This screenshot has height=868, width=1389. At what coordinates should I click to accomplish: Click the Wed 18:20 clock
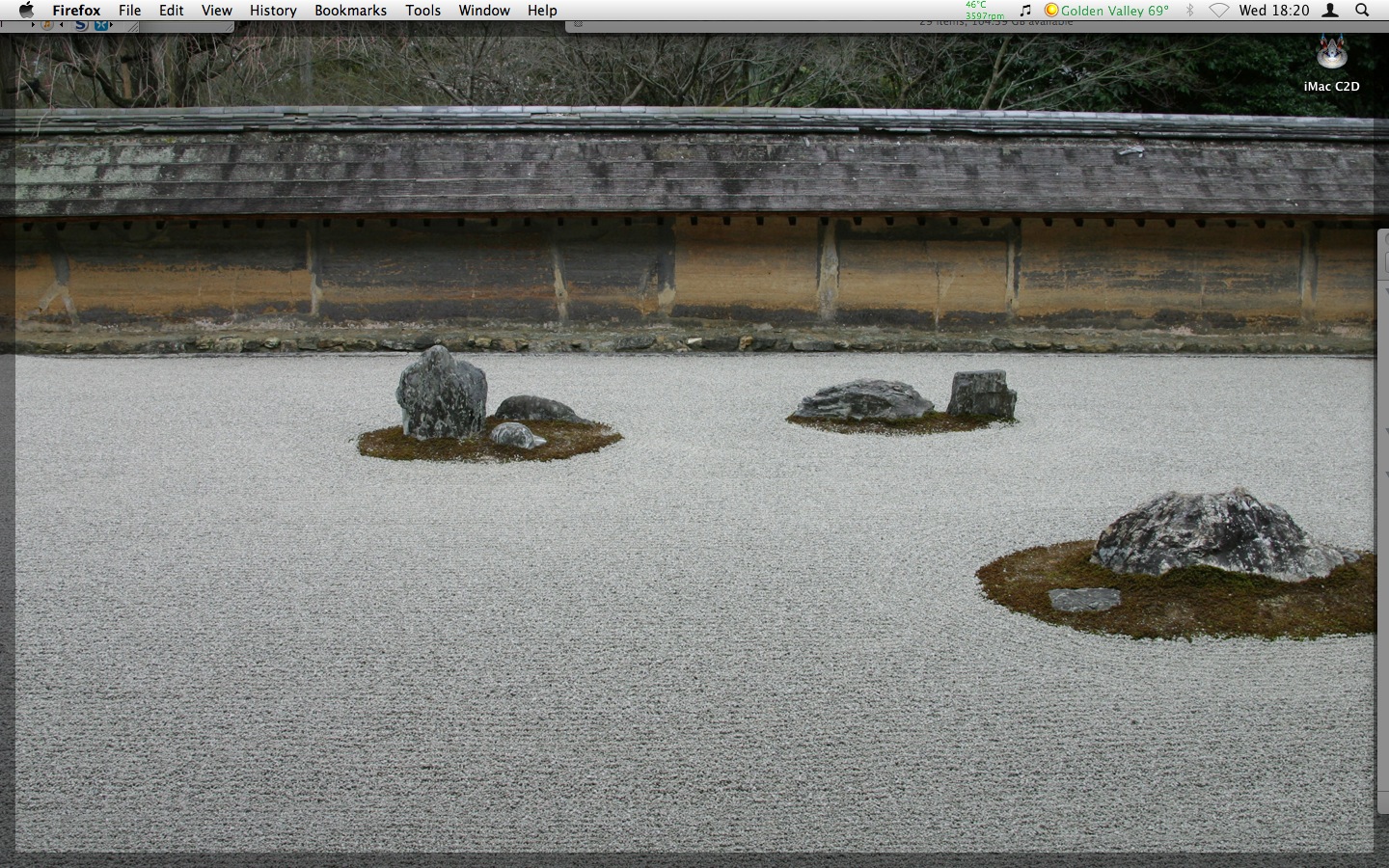click(1273, 11)
